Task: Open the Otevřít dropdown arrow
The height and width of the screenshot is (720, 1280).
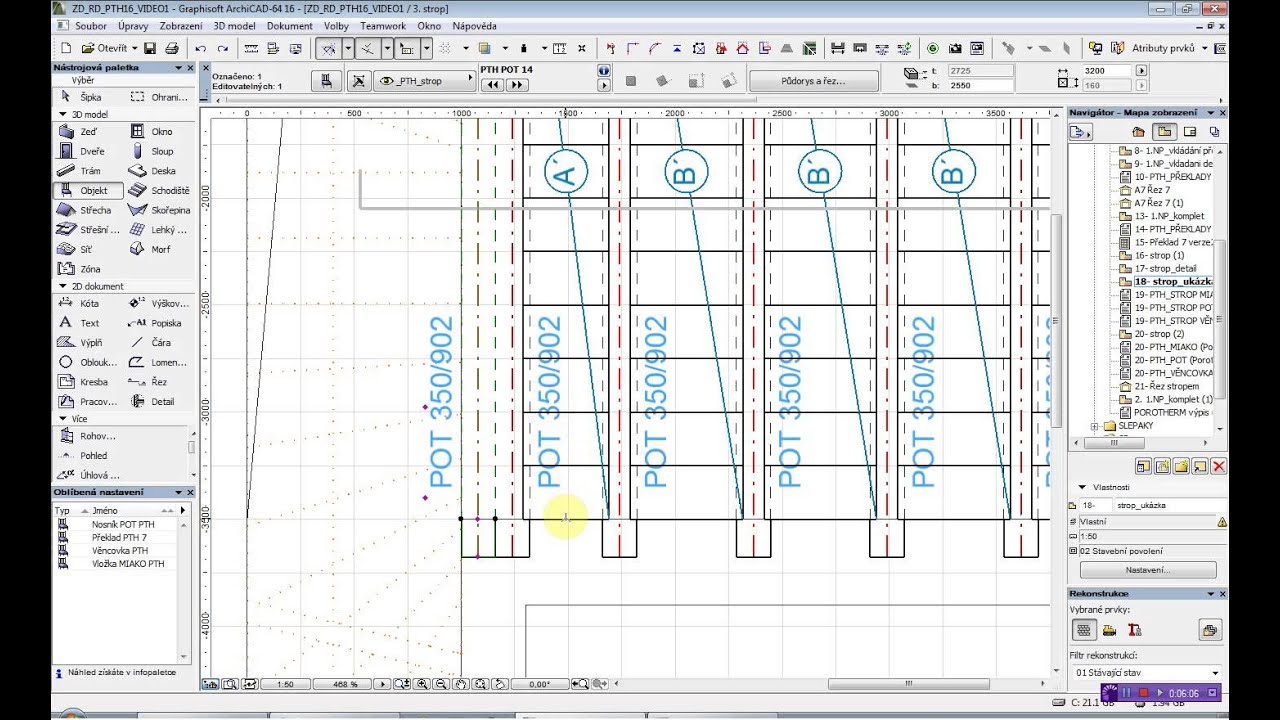Action: click(135, 48)
